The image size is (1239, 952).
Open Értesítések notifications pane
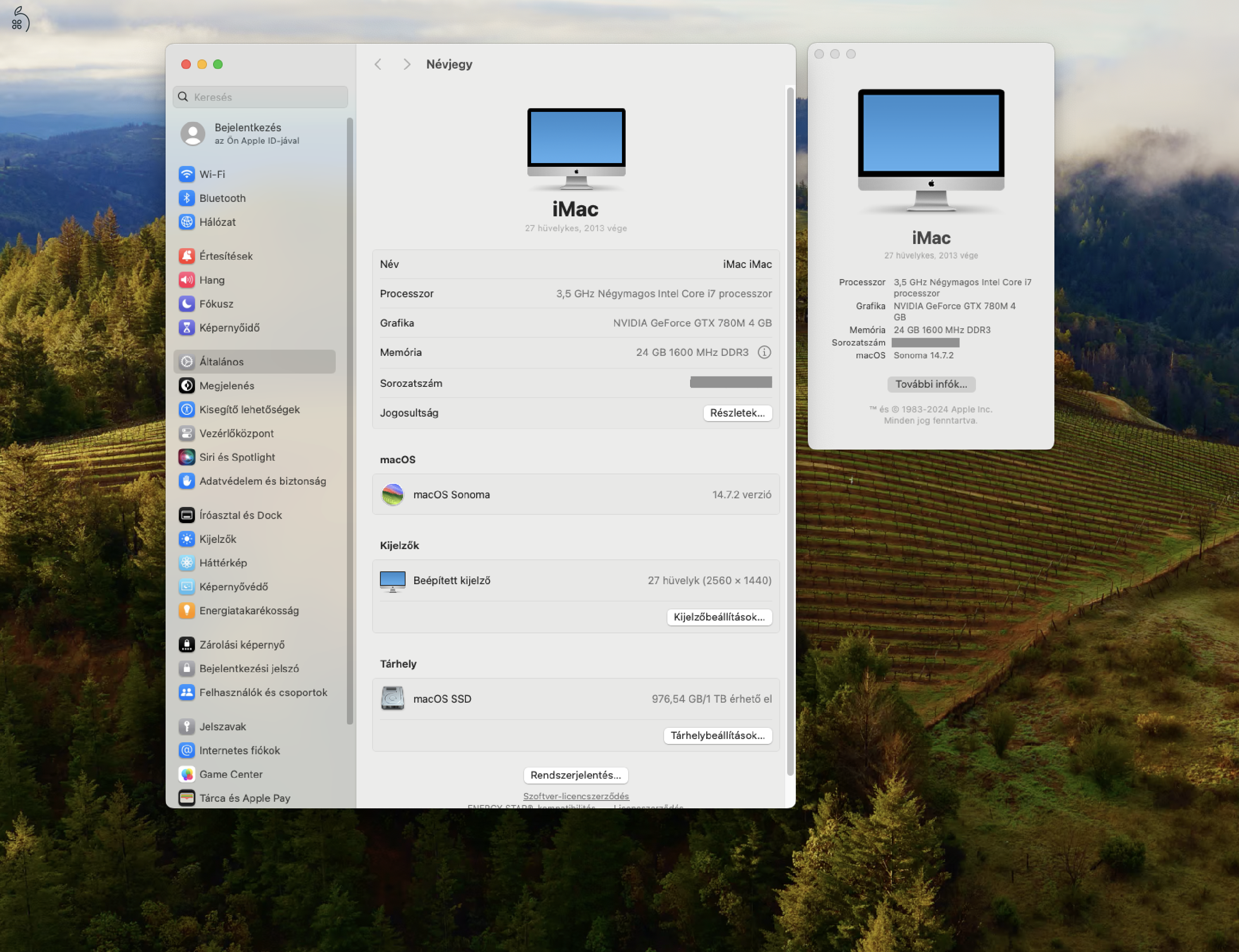254,256
